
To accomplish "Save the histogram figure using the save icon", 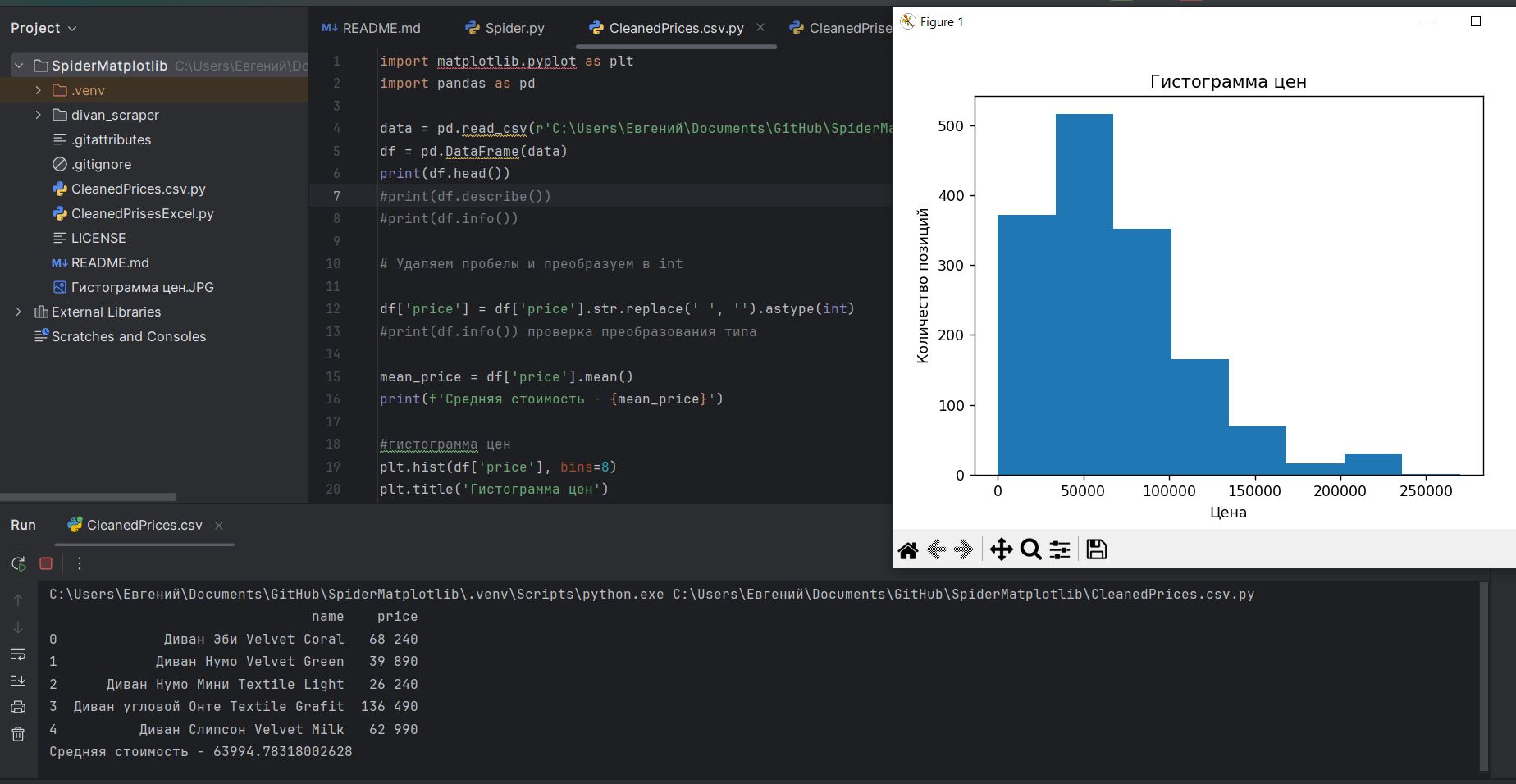I will point(1096,549).
